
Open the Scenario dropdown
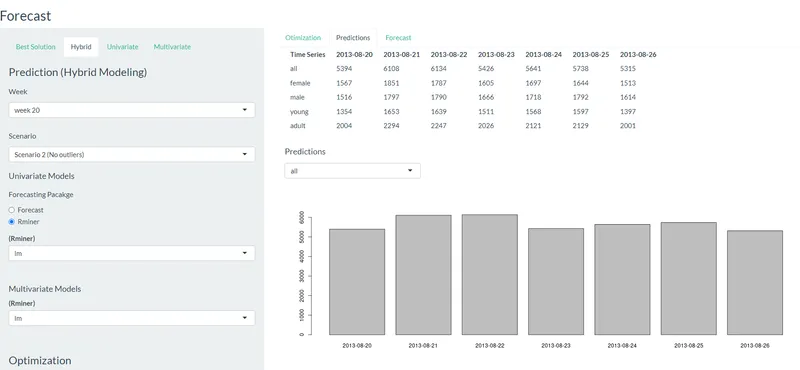132,154
